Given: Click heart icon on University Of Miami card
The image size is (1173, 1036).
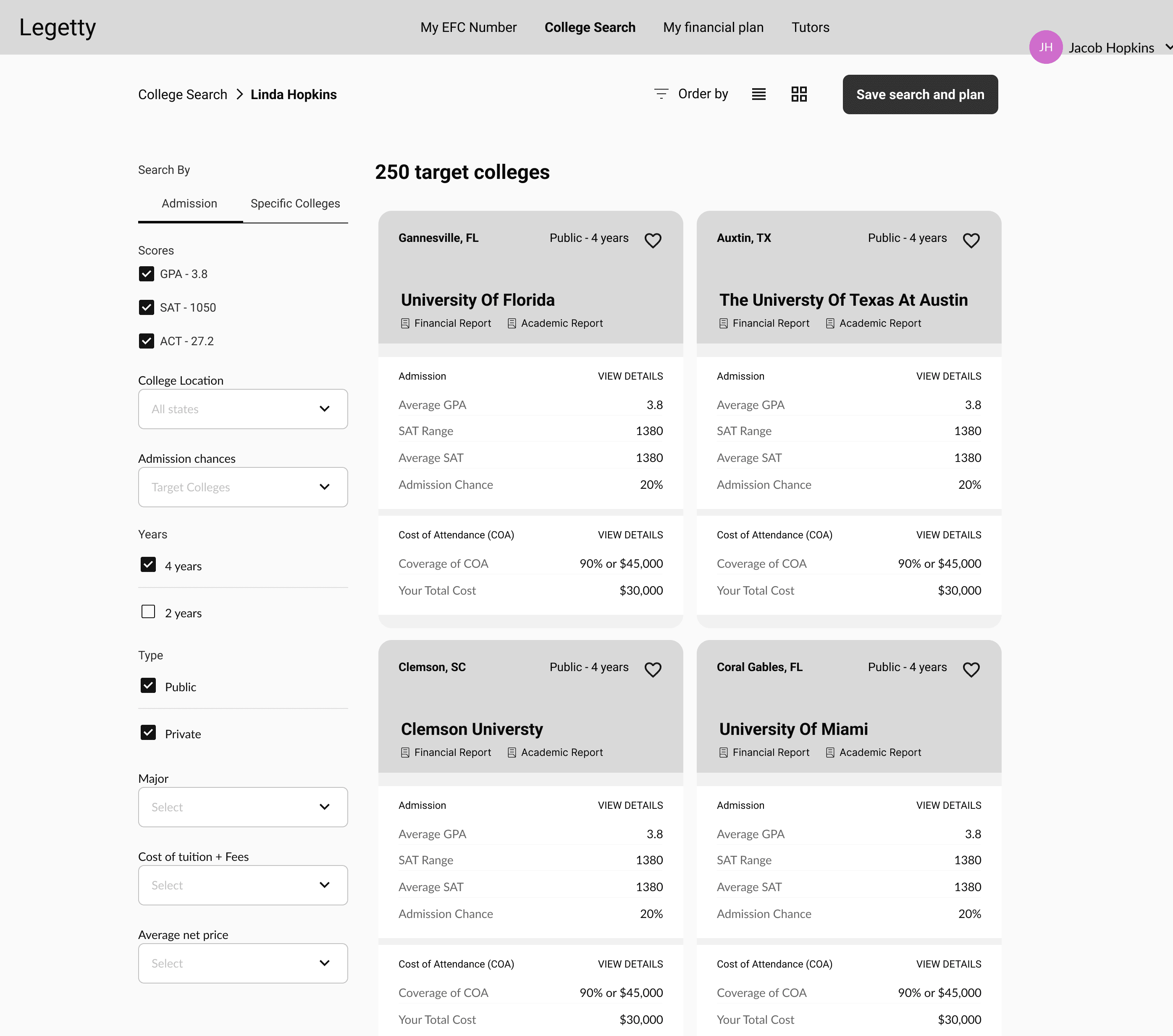Looking at the screenshot, I should click(971, 669).
